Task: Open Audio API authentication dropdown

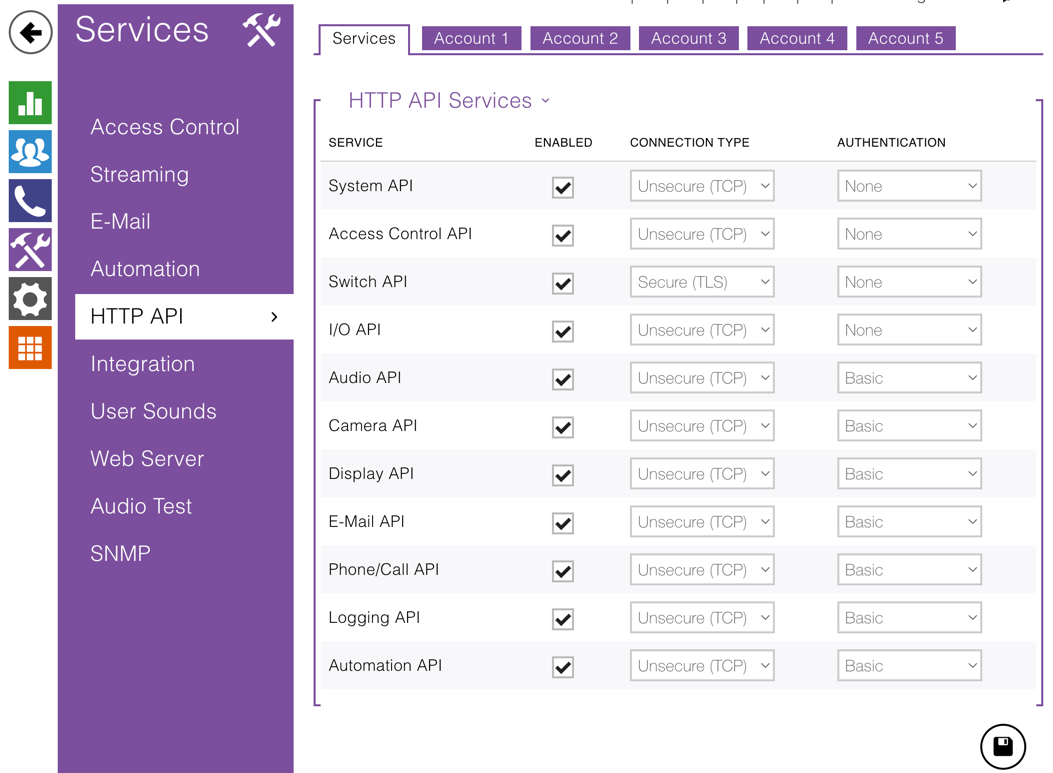Action: [909, 378]
